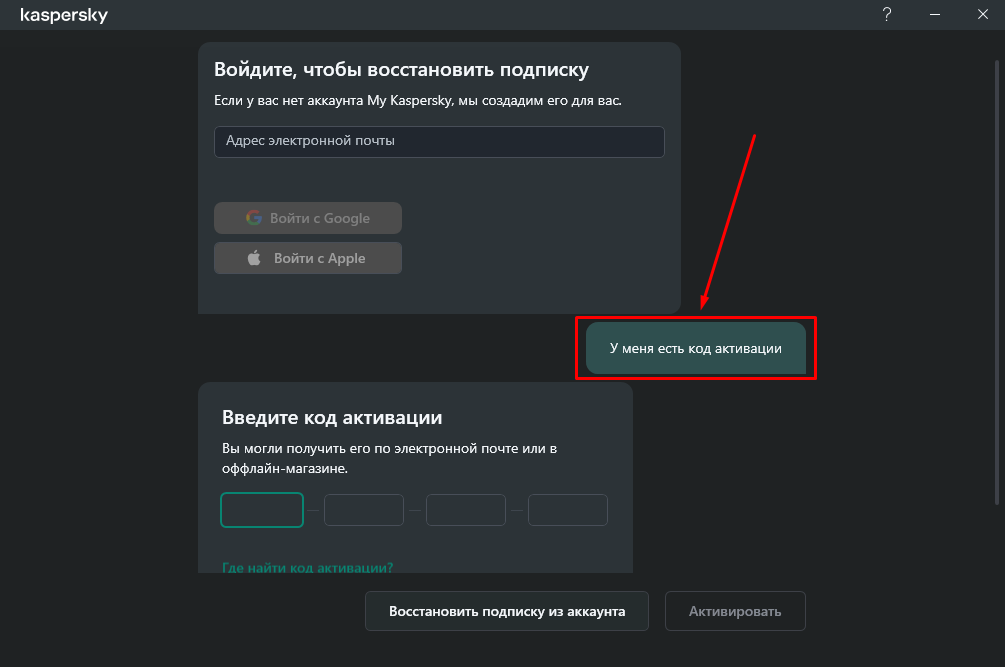Image resolution: width=1005 pixels, height=667 pixels.
Task: Click the vertical scrollbar on the right
Action: point(997,282)
